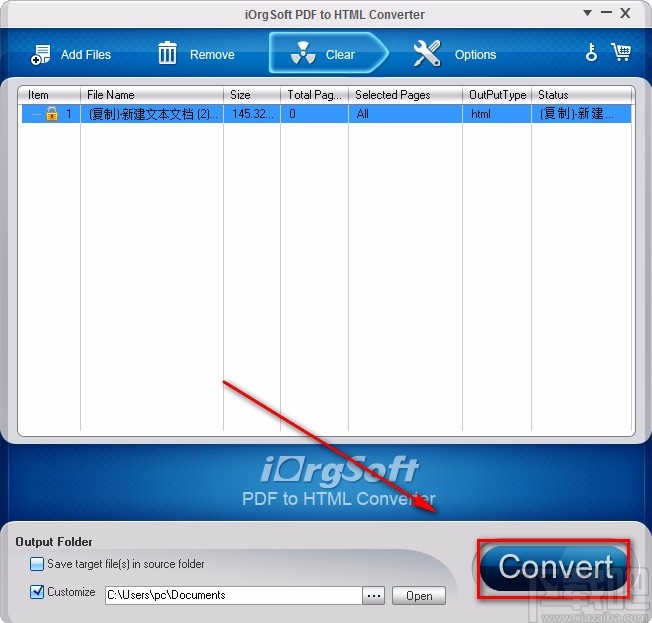Start conversion with the Convert button

[554, 568]
